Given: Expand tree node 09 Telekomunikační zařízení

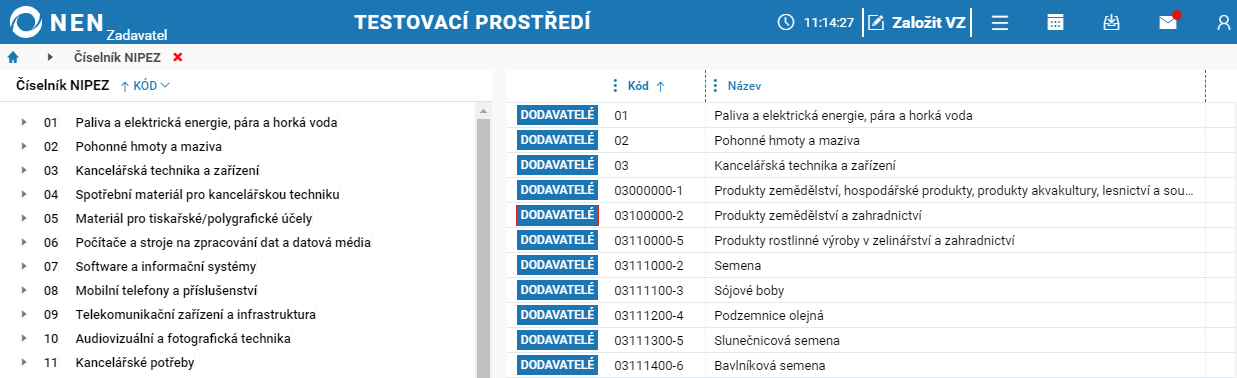Looking at the screenshot, I should tap(23, 315).
